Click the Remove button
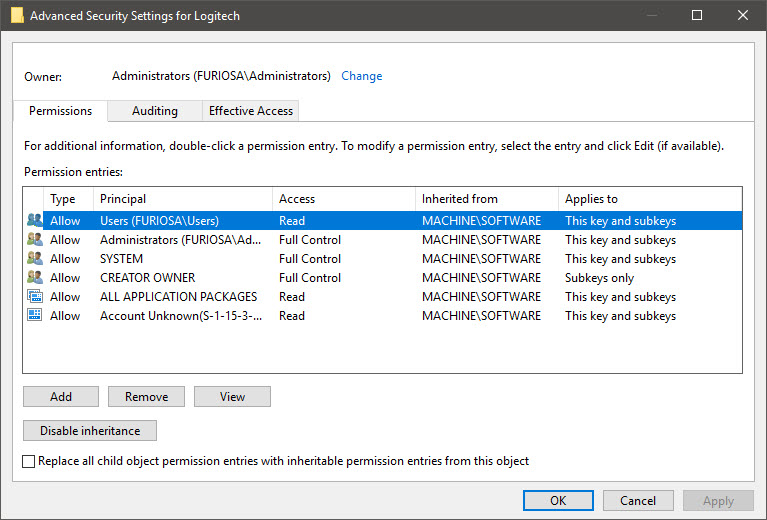This screenshot has width=767, height=520. click(146, 397)
